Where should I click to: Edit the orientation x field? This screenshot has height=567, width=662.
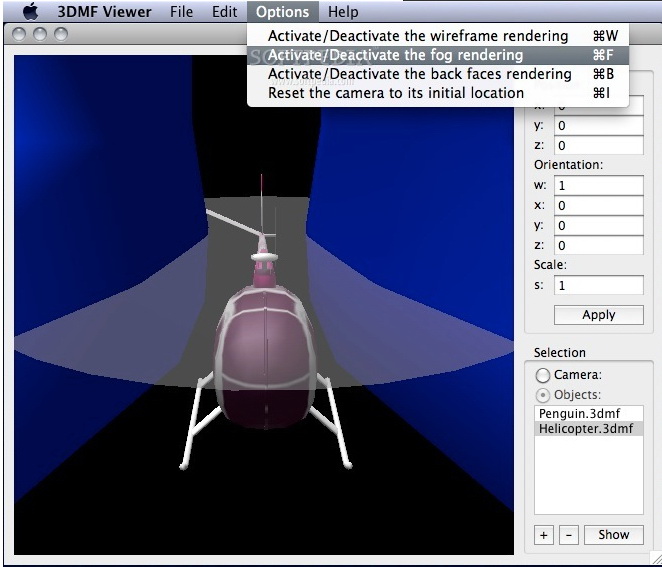point(599,206)
